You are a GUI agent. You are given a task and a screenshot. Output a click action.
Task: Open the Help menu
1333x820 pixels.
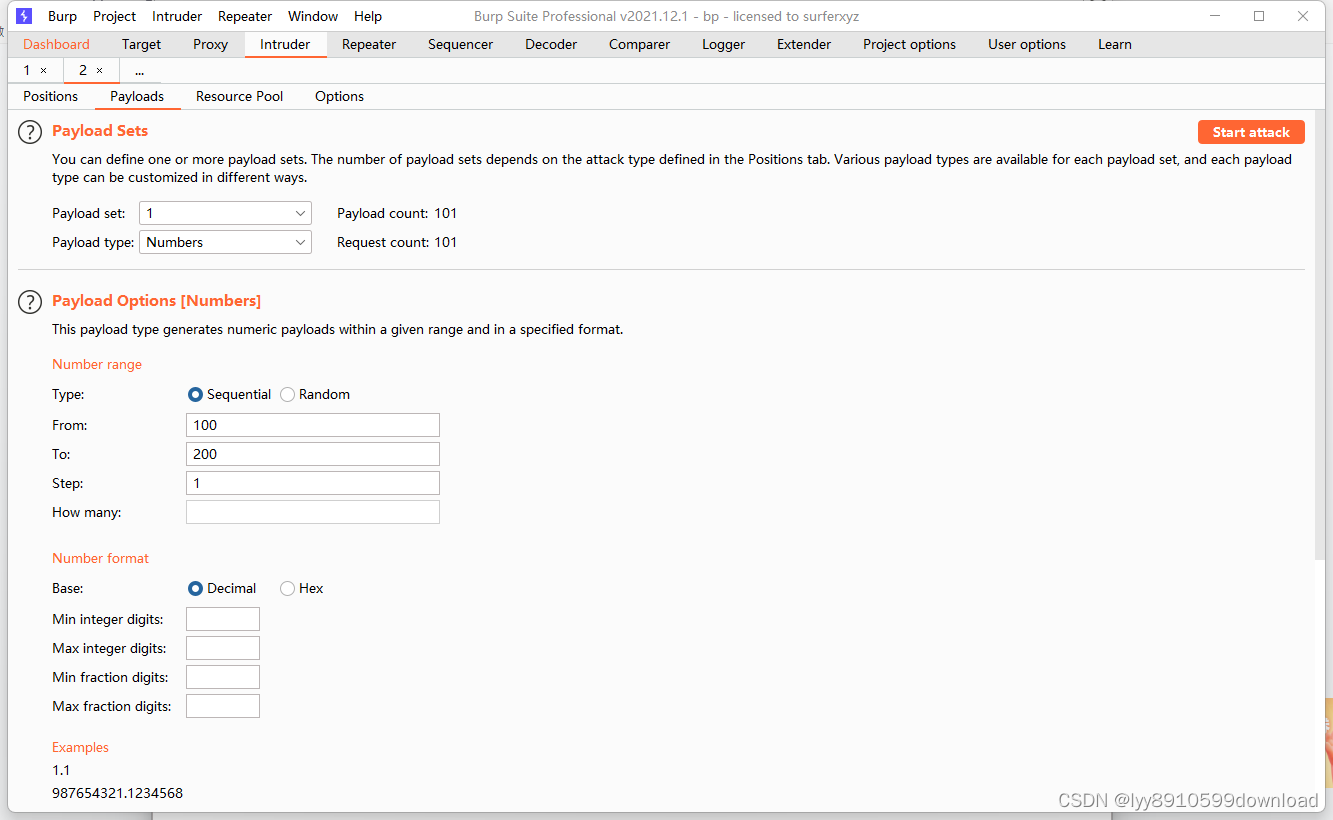coord(368,16)
